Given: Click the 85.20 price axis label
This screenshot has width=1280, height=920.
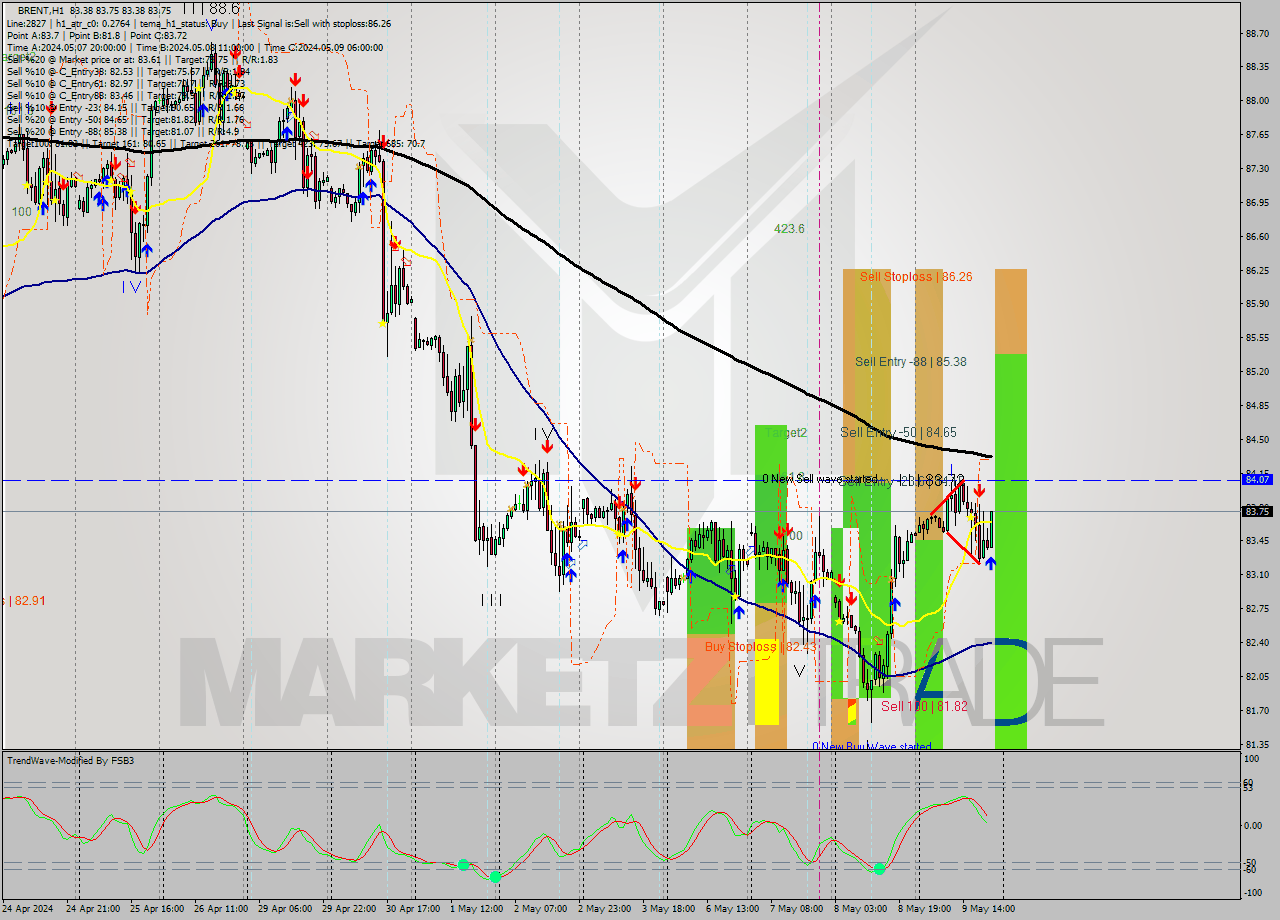Looking at the screenshot, I should [x=1258, y=371].
